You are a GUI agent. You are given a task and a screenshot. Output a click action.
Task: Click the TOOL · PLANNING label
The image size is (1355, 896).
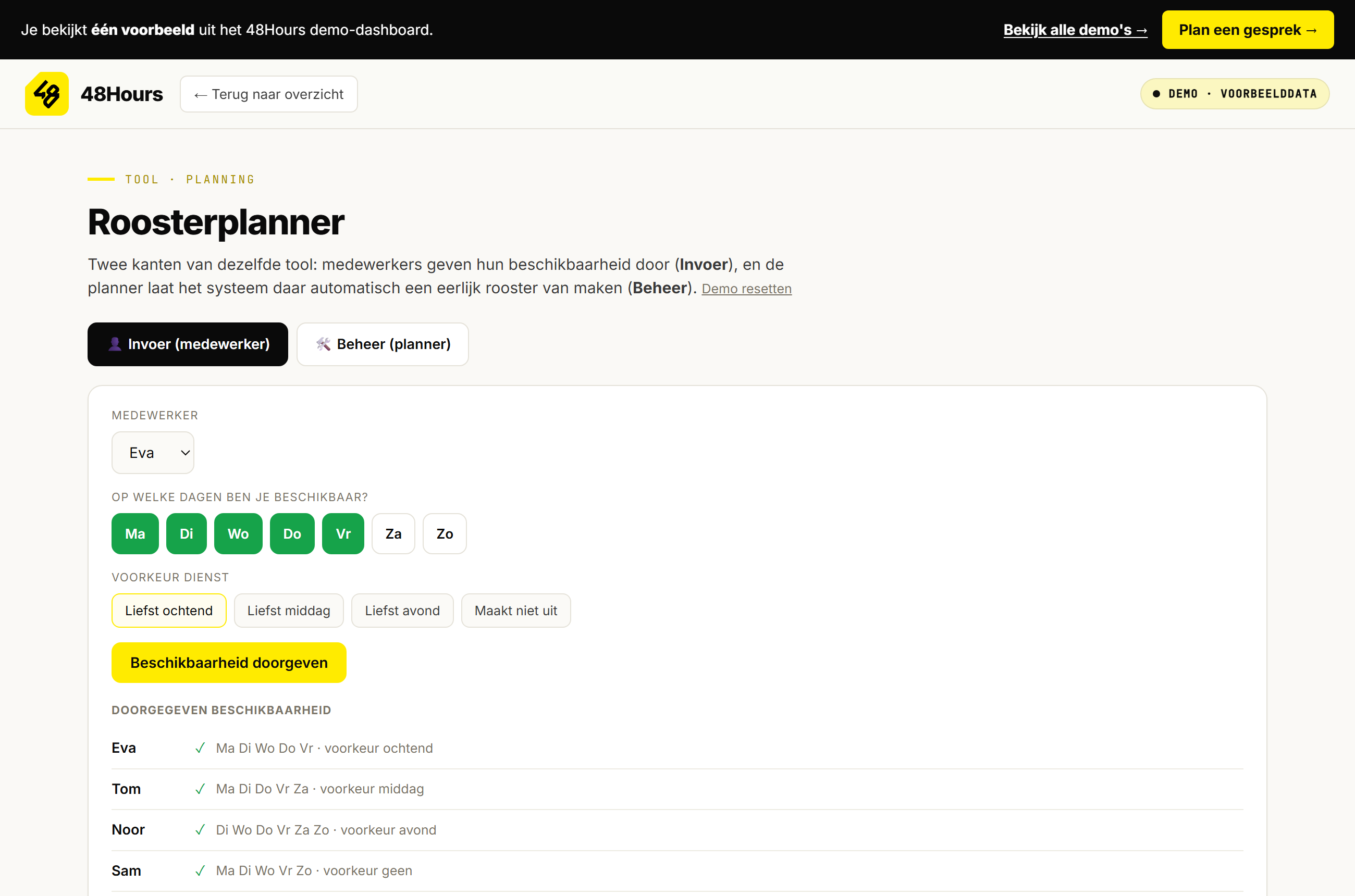point(190,179)
